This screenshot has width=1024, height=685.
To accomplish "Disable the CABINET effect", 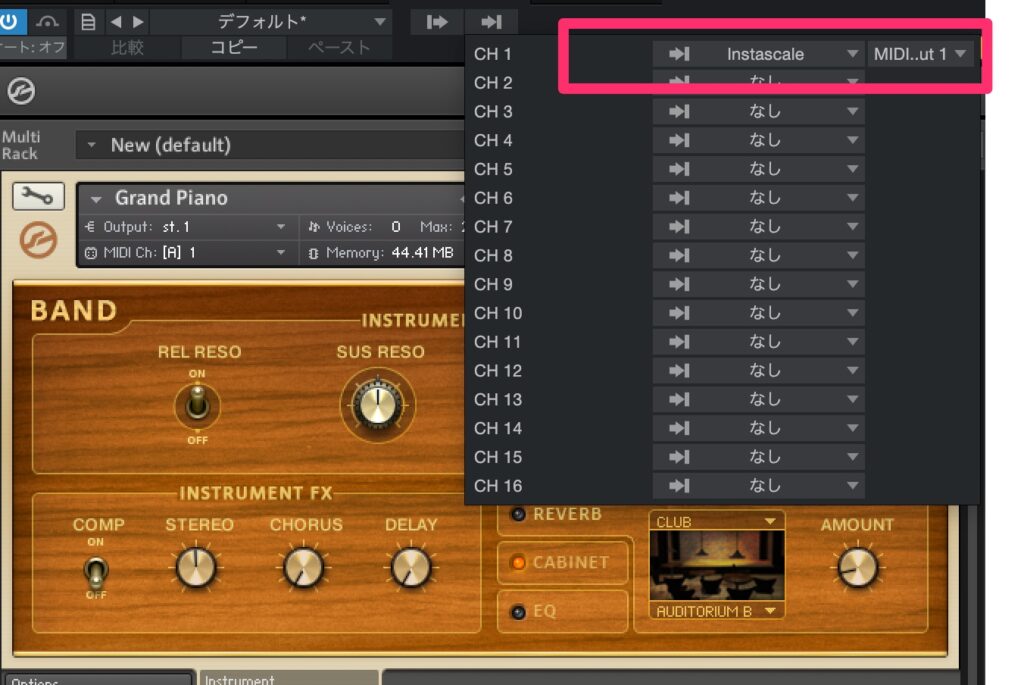I will [x=518, y=563].
